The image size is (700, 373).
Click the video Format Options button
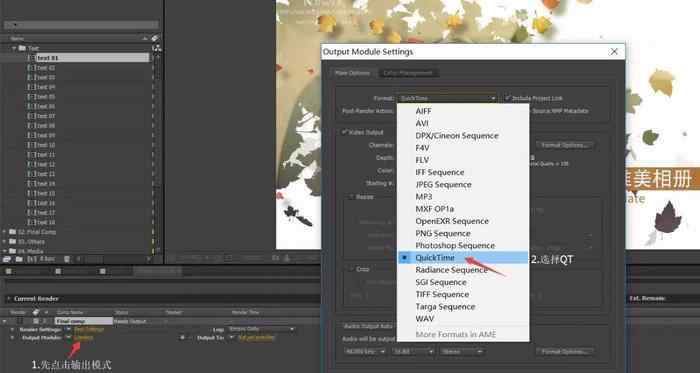pyautogui.click(x=567, y=145)
